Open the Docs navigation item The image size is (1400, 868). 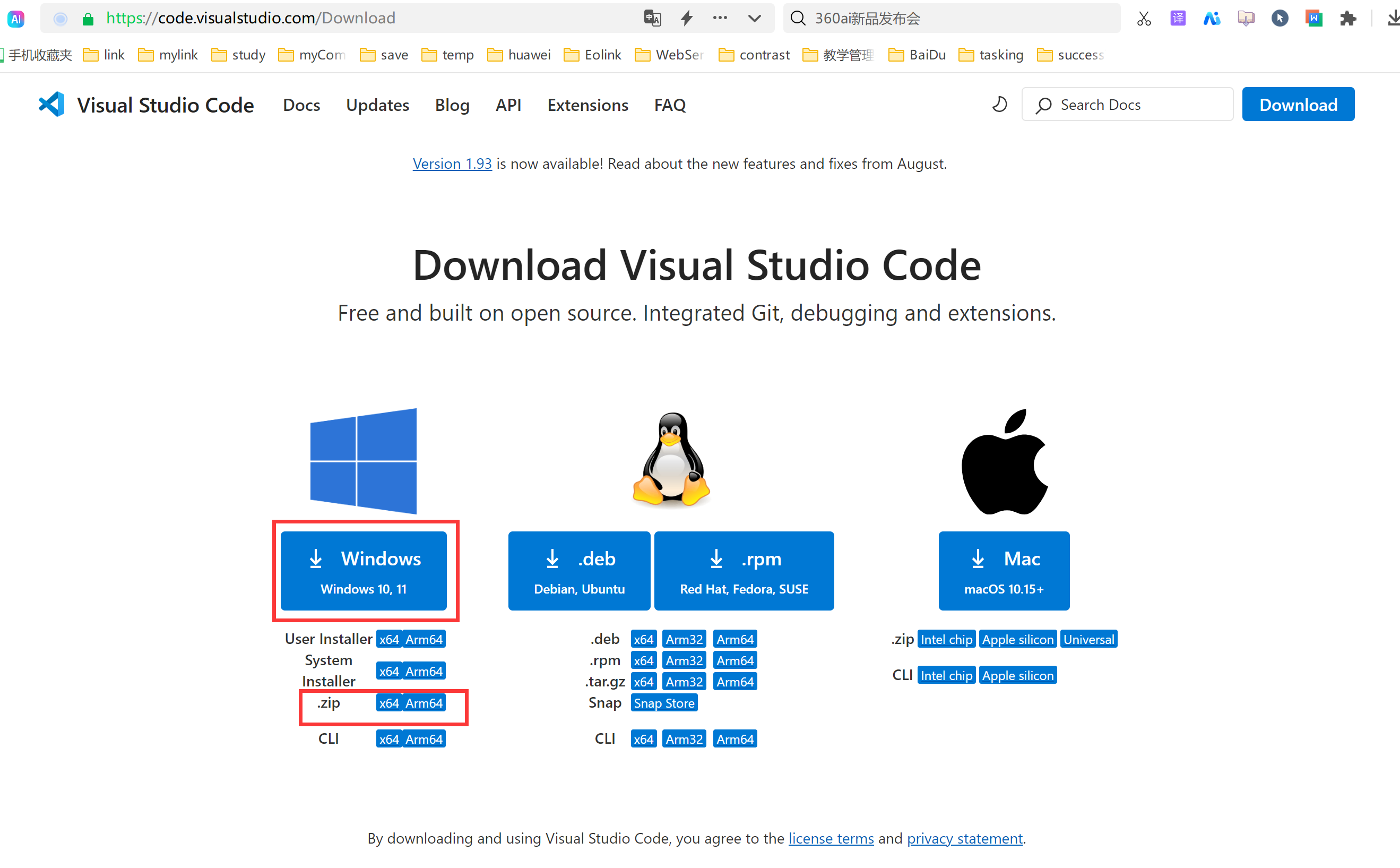[301, 105]
